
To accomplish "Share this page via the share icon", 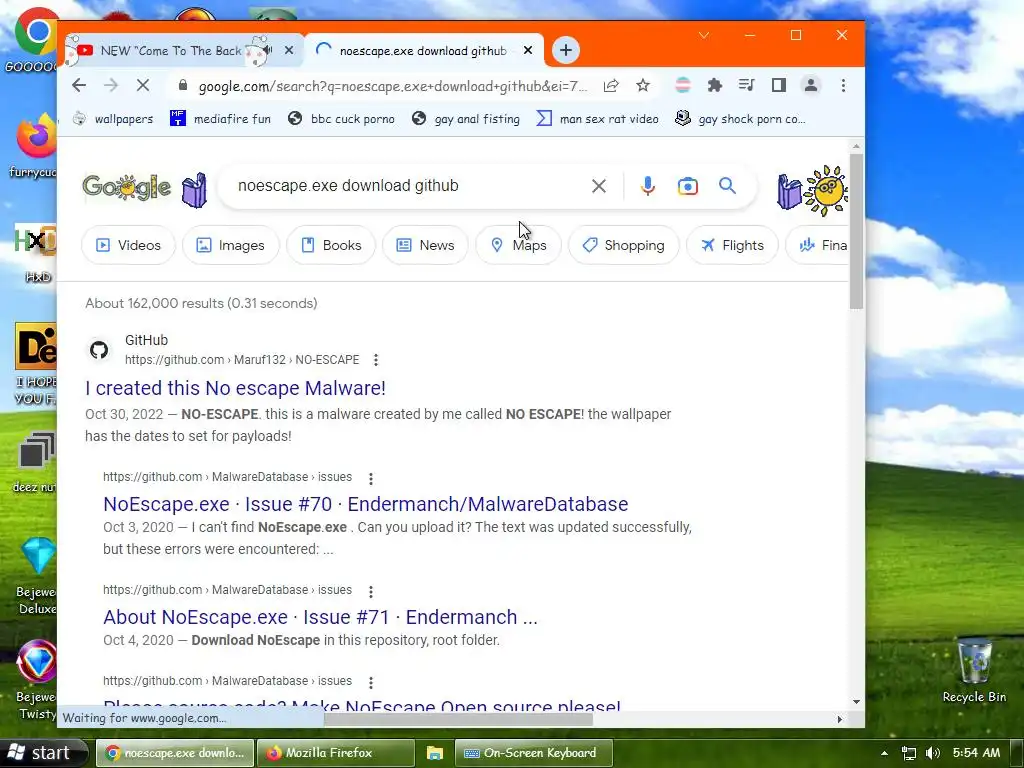I will point(611,86).
